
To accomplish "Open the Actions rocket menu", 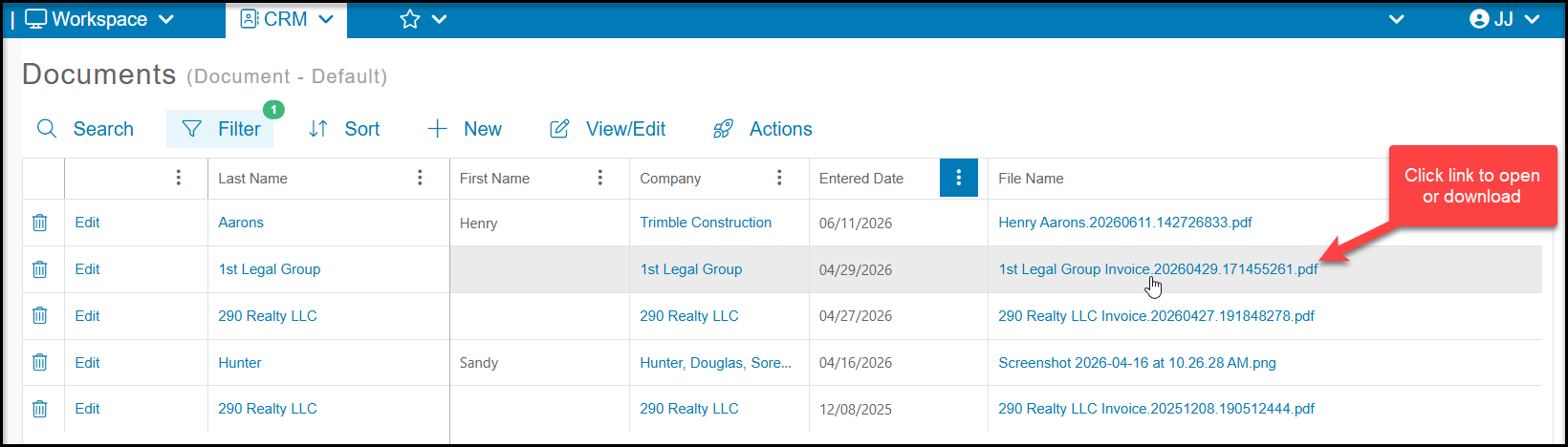I will pos(763,129).
